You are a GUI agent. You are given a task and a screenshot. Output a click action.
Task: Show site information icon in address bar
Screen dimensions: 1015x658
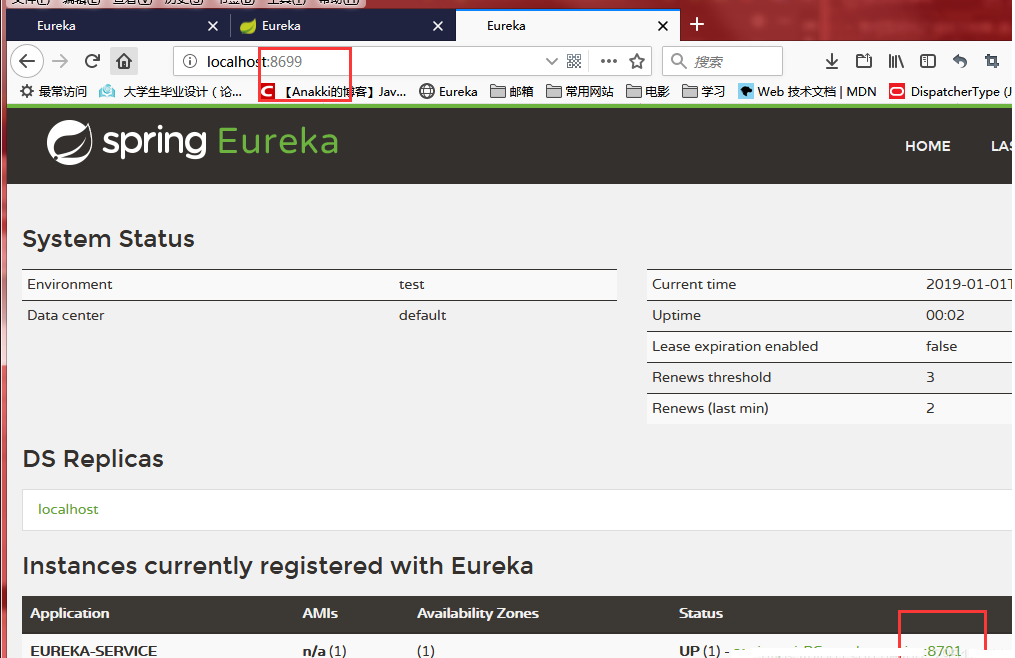190,62
